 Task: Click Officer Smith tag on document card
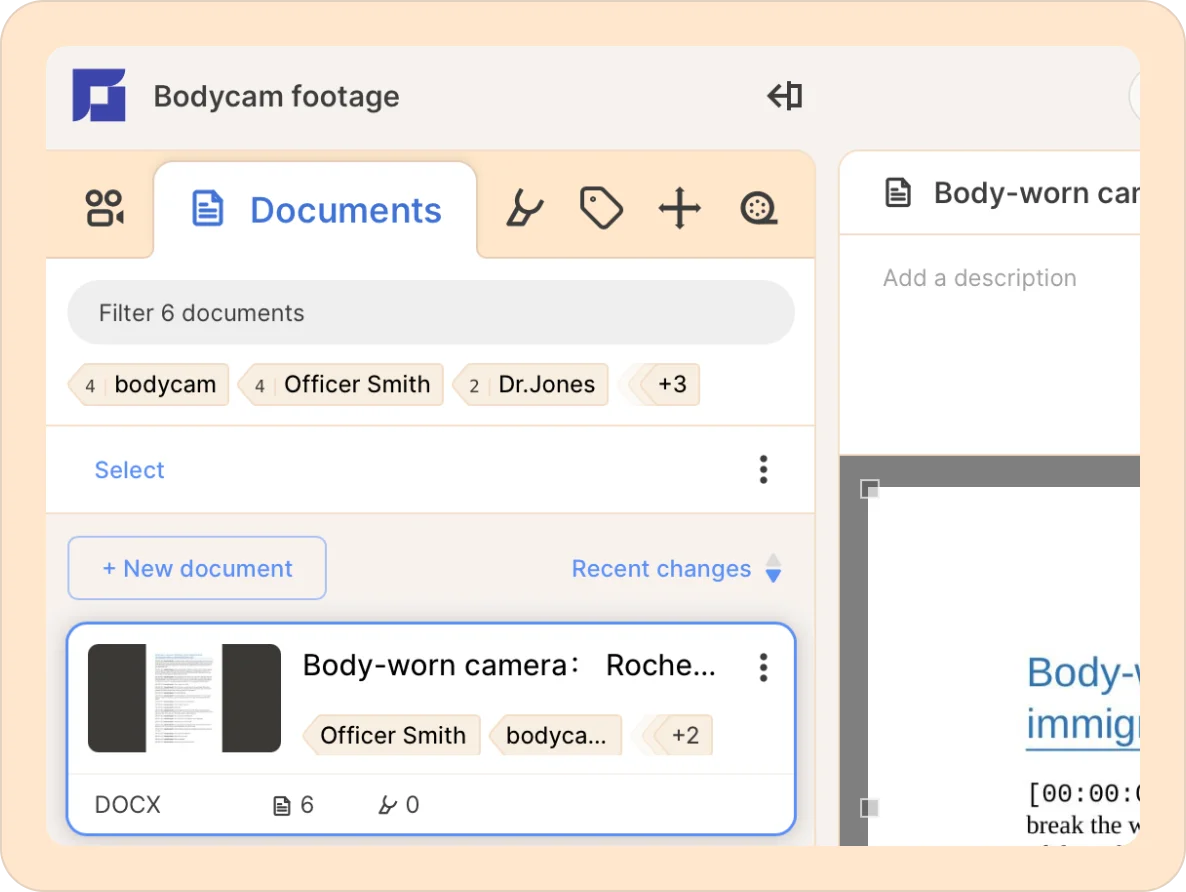tap(392, 735)
